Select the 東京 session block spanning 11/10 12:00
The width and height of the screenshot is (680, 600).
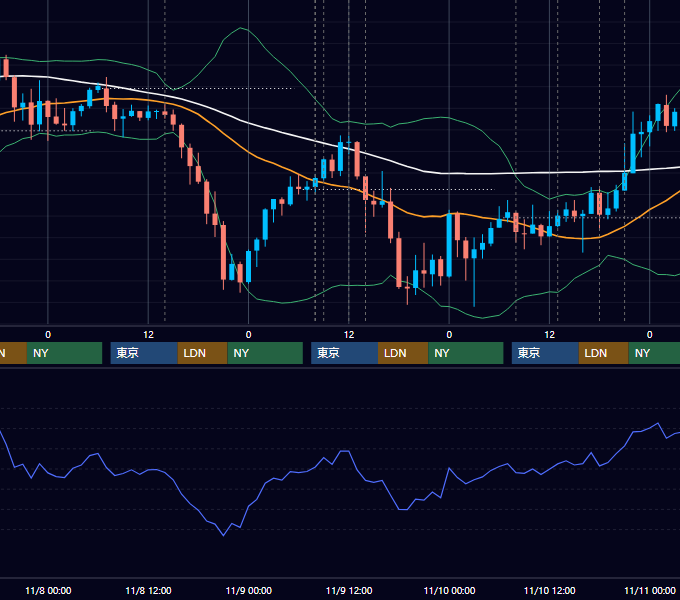tap(545, 353)
